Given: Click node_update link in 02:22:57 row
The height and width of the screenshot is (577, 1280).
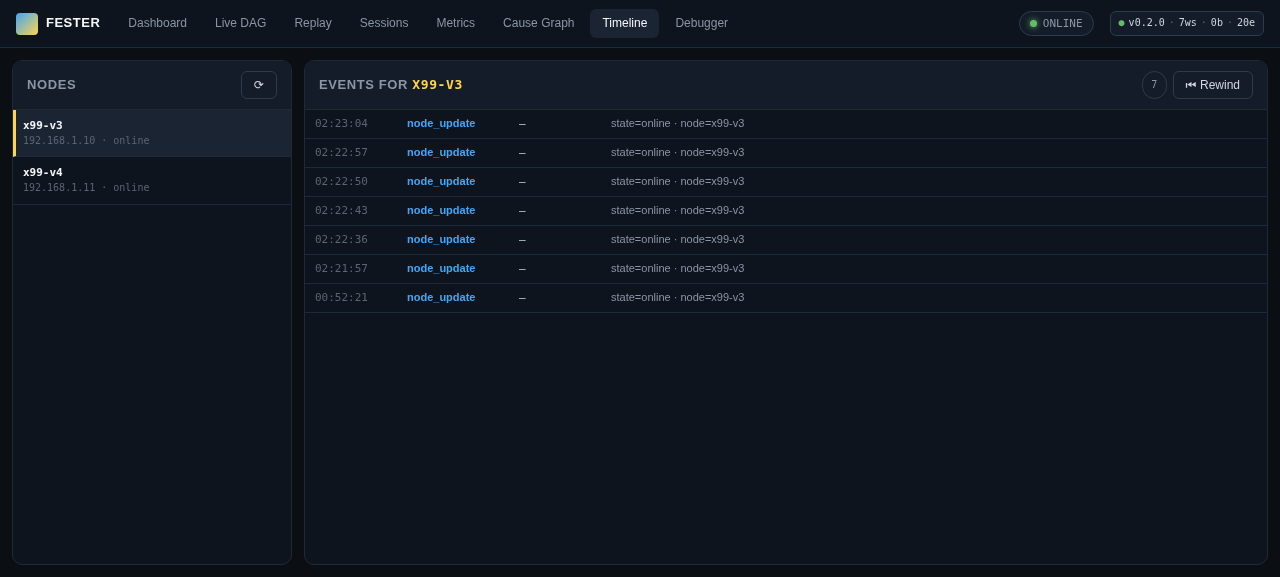Looking at the screenshot, I should [x=441, y=153].
